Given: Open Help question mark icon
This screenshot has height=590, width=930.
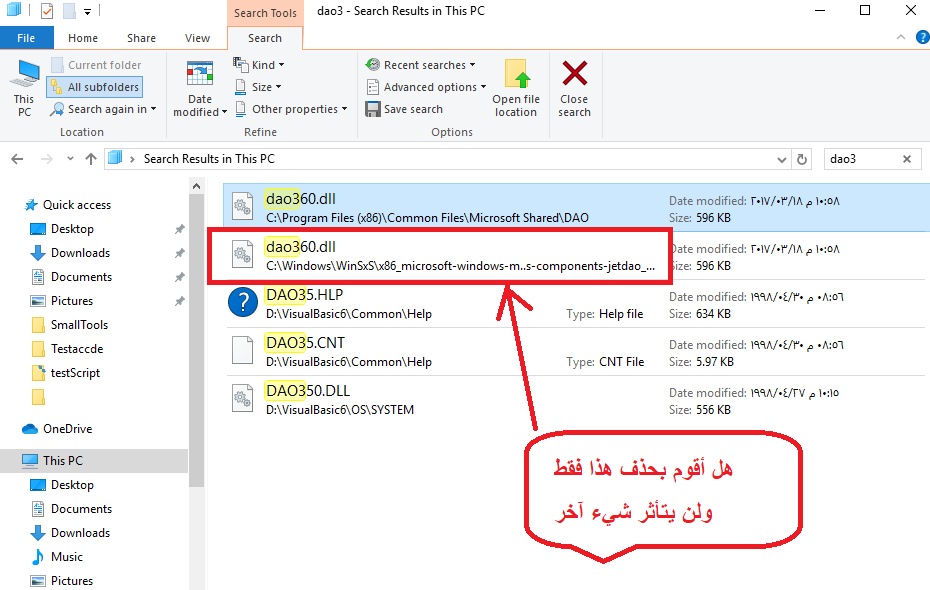Looking at the screenshot, I should tap(922, 37).
